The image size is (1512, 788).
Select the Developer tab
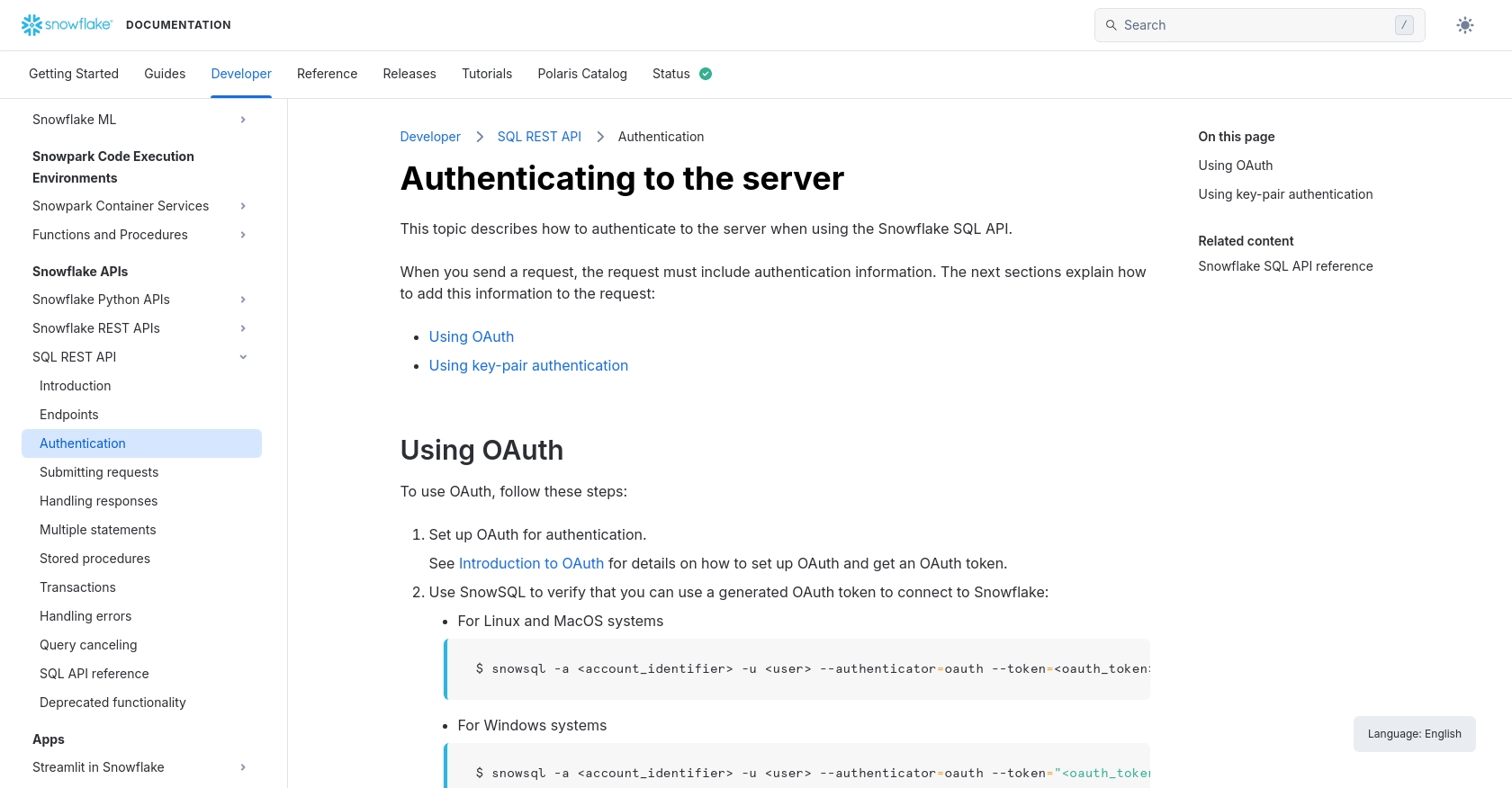point(241,74)
